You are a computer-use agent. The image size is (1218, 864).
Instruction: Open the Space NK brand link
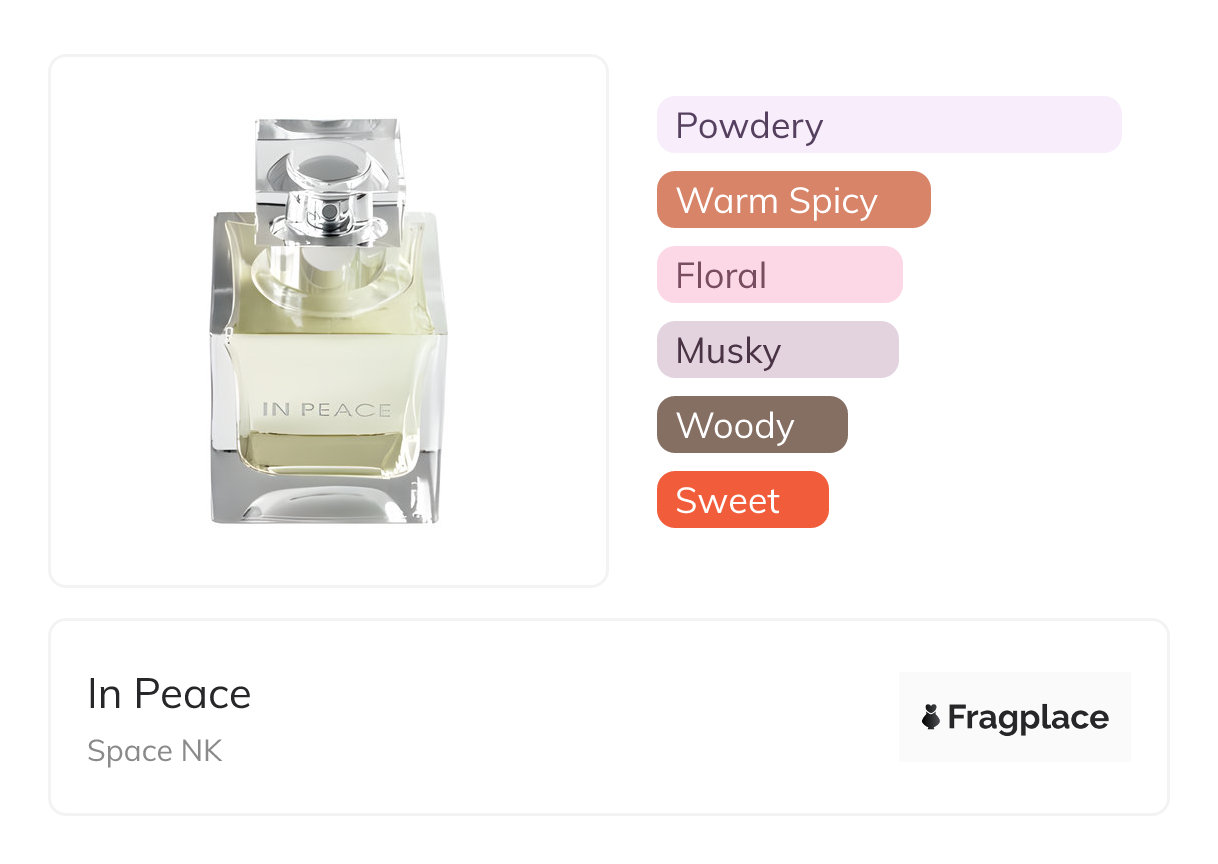tap(154, 751)
